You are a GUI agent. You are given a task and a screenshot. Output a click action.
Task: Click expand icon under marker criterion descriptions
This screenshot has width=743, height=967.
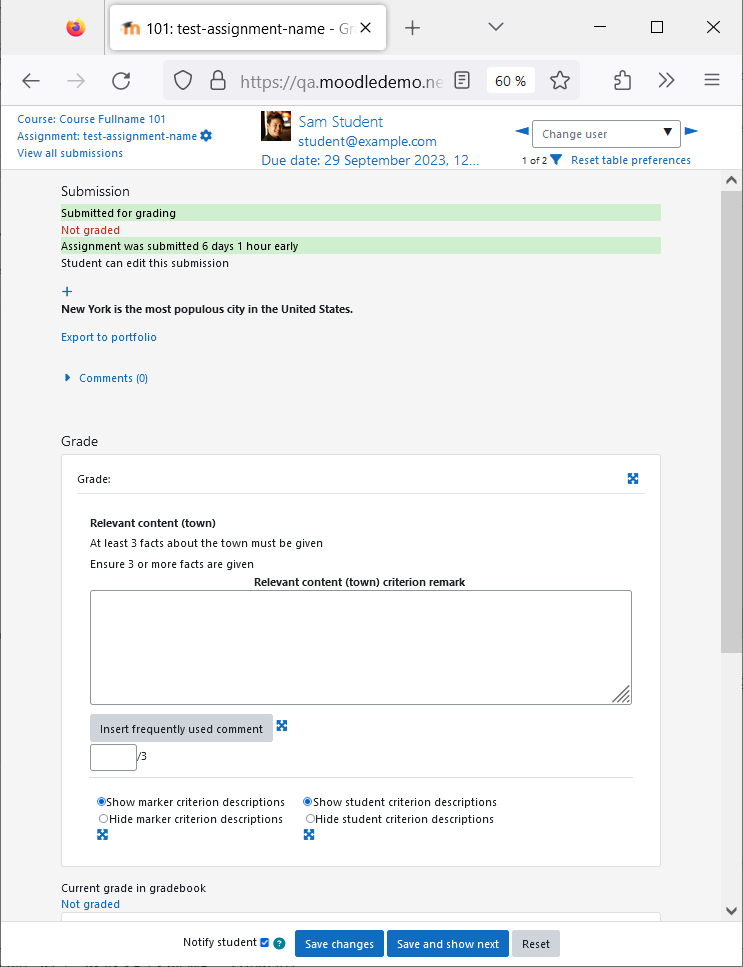pos(102,834)
